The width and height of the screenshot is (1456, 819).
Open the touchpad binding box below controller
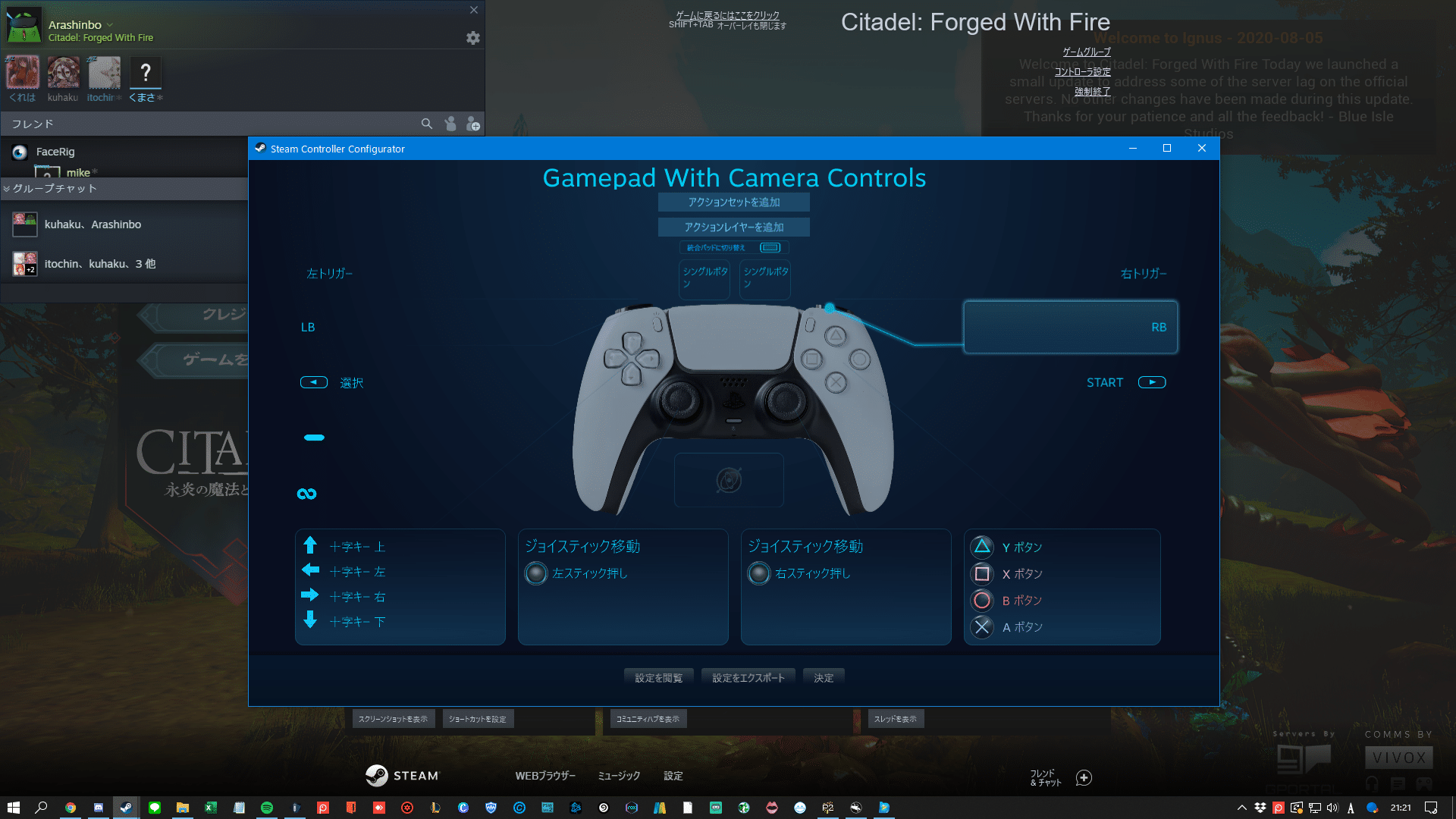[x=729, y=480]
